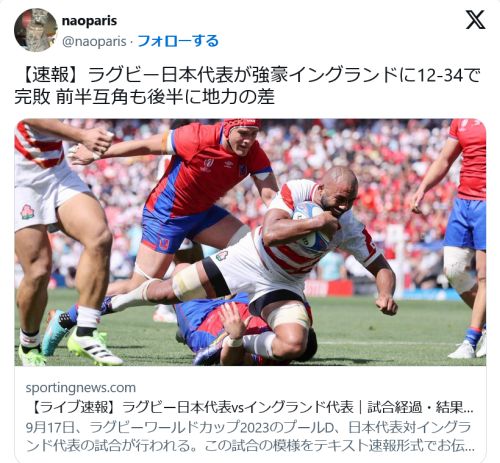Click the neon green boot in the photo
This screenshot has height=463, width=500.
tap(95, 347)
